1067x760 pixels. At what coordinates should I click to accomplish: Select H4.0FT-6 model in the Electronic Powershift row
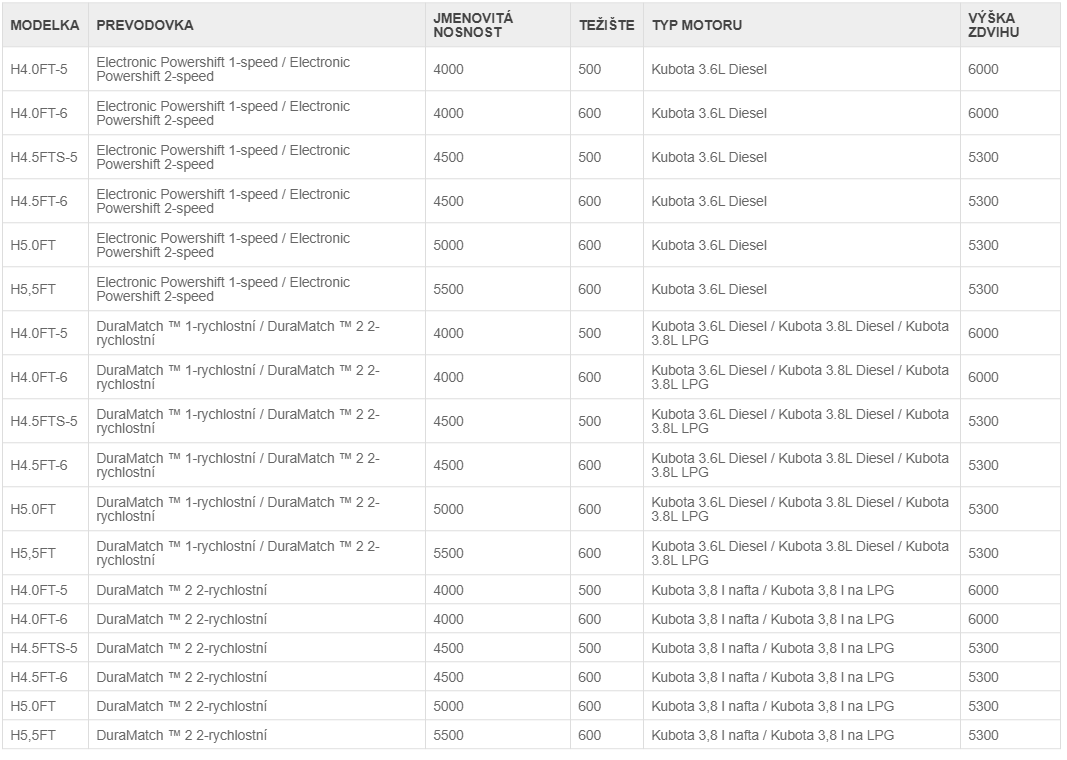click(x=39, y=114)
